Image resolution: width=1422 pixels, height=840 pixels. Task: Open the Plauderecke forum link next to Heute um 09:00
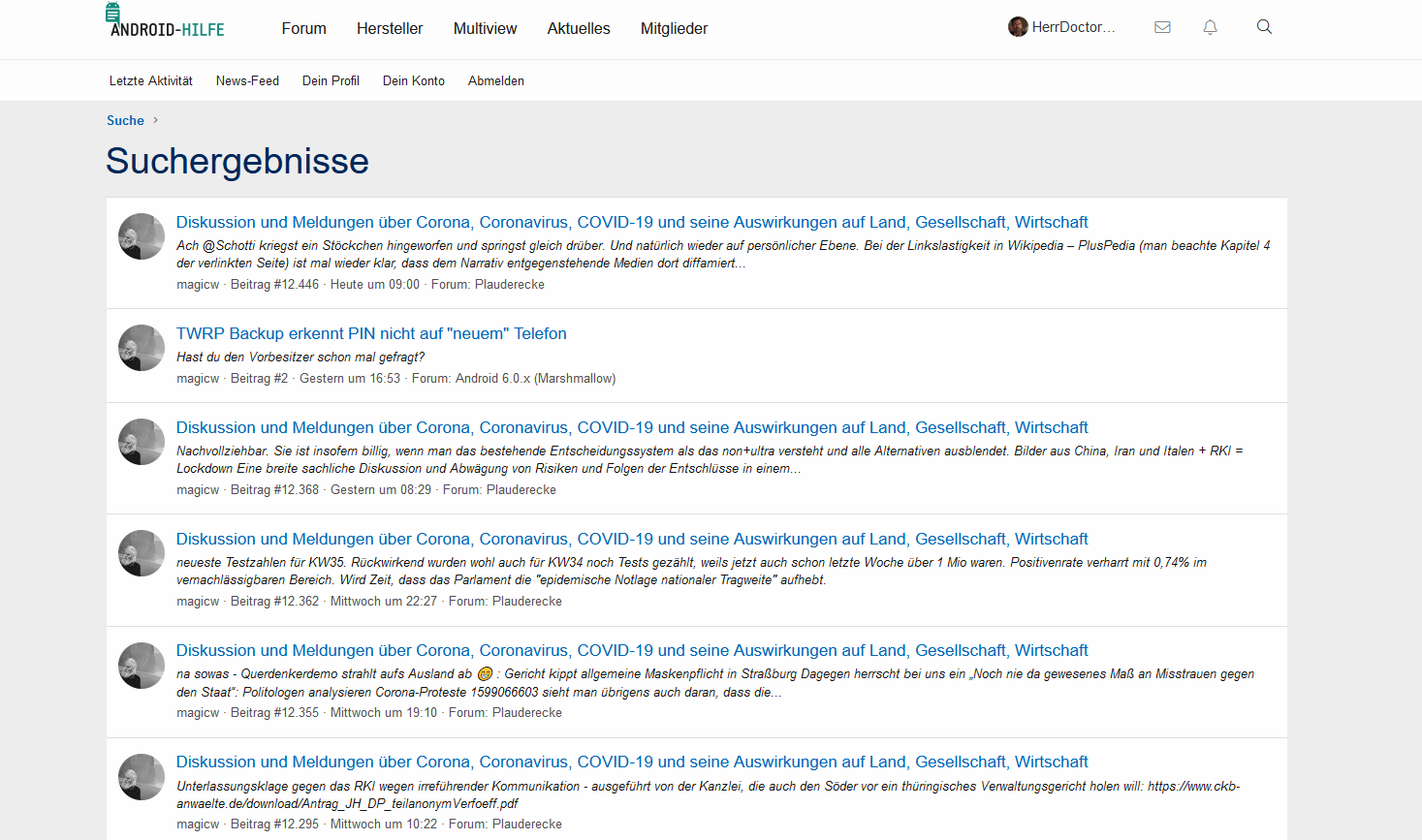click(510, 285)
